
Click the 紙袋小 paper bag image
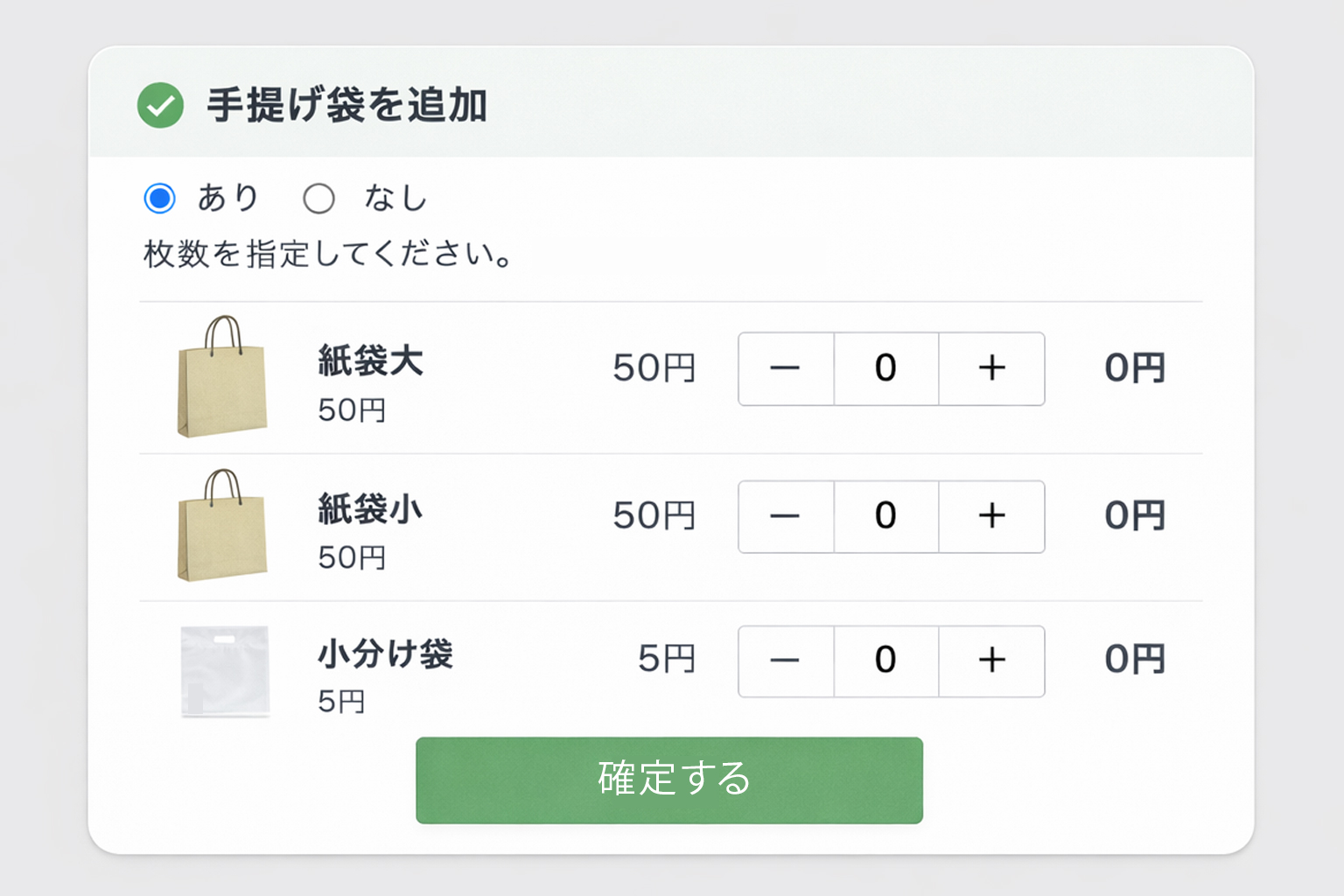222,526
